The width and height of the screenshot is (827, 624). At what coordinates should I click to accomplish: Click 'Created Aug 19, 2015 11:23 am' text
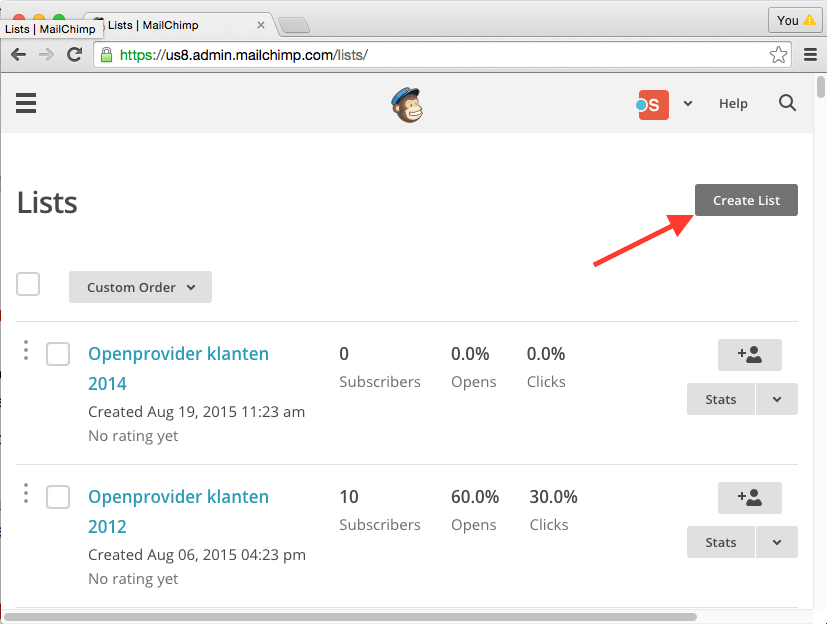196,412
